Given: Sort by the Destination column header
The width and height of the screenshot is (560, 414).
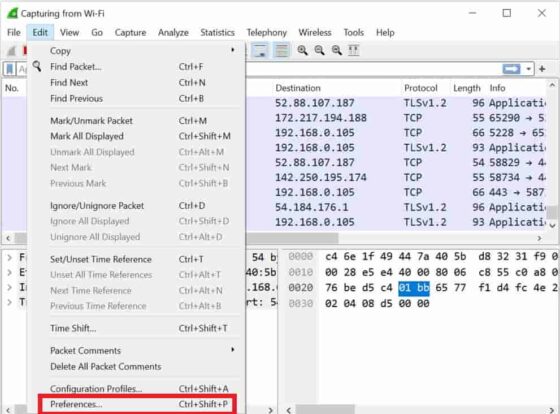Looking at the screenshot, I should pos(298,88).
